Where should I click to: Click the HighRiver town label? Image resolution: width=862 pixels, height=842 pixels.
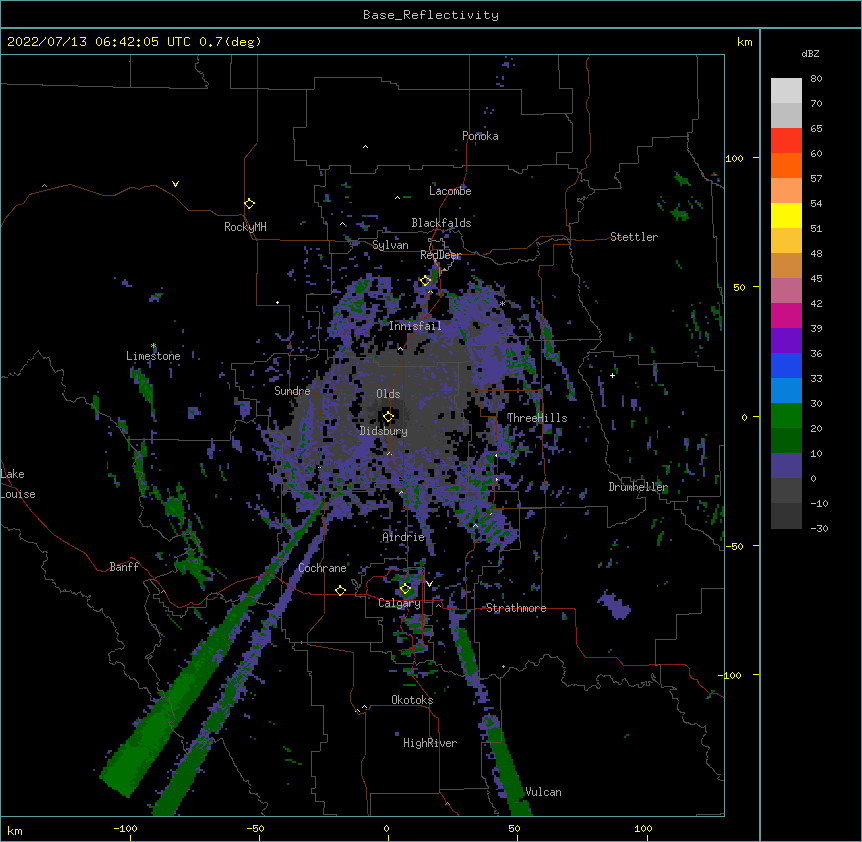coord(430,743)
